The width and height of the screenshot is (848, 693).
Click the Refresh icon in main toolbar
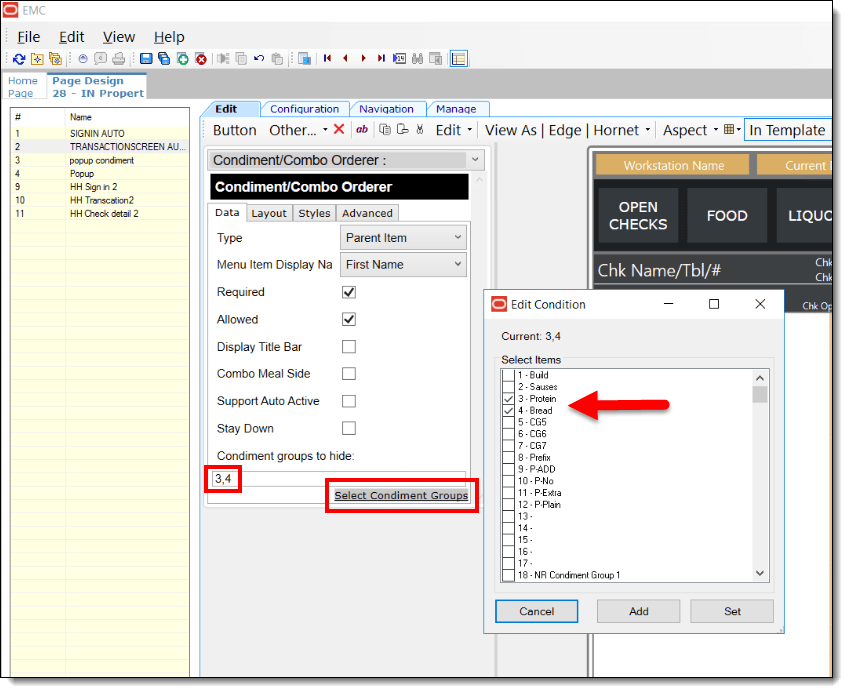(x=19, y=59)
